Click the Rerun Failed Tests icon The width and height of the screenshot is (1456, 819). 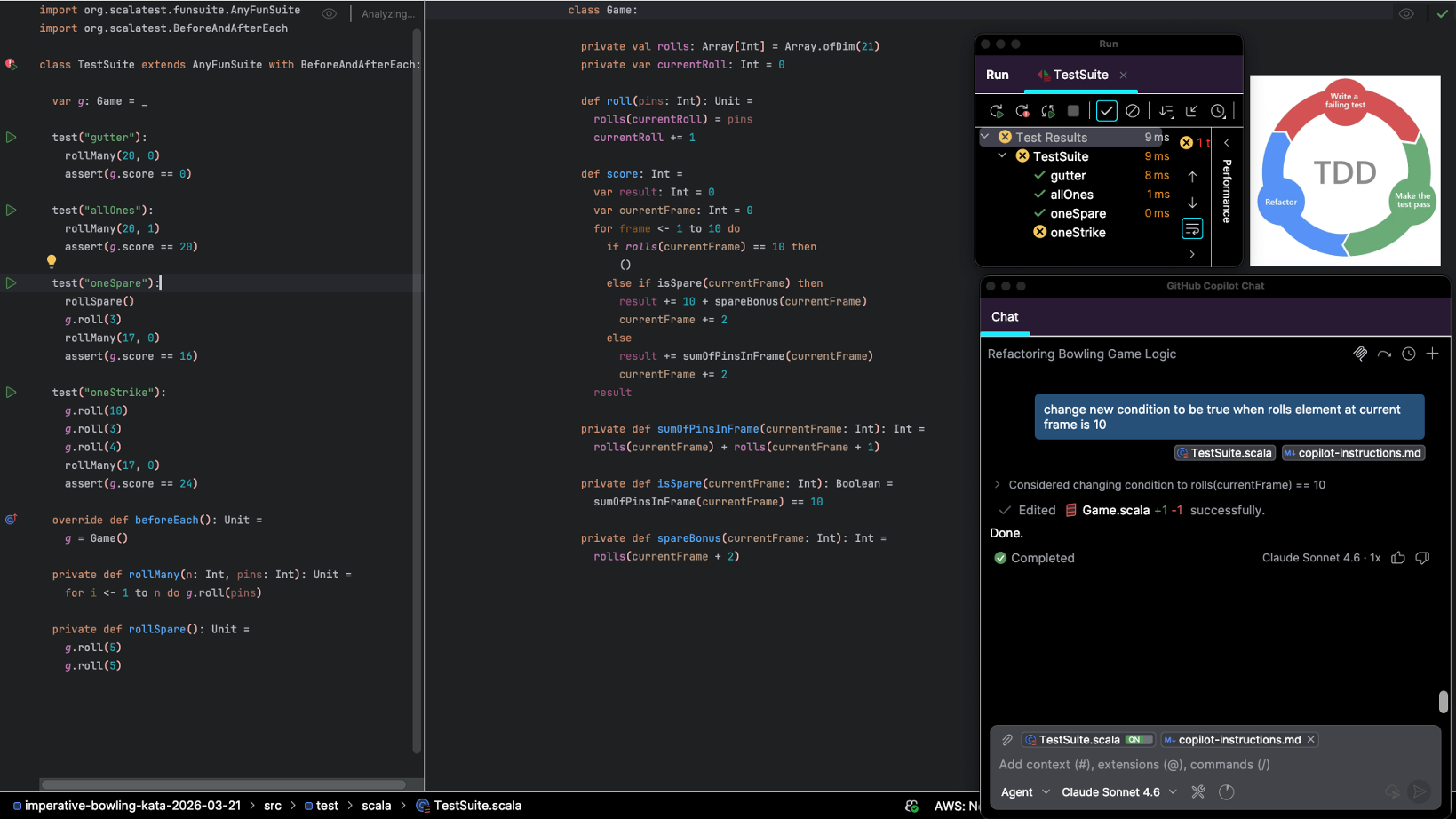[x=1022, y=111]
